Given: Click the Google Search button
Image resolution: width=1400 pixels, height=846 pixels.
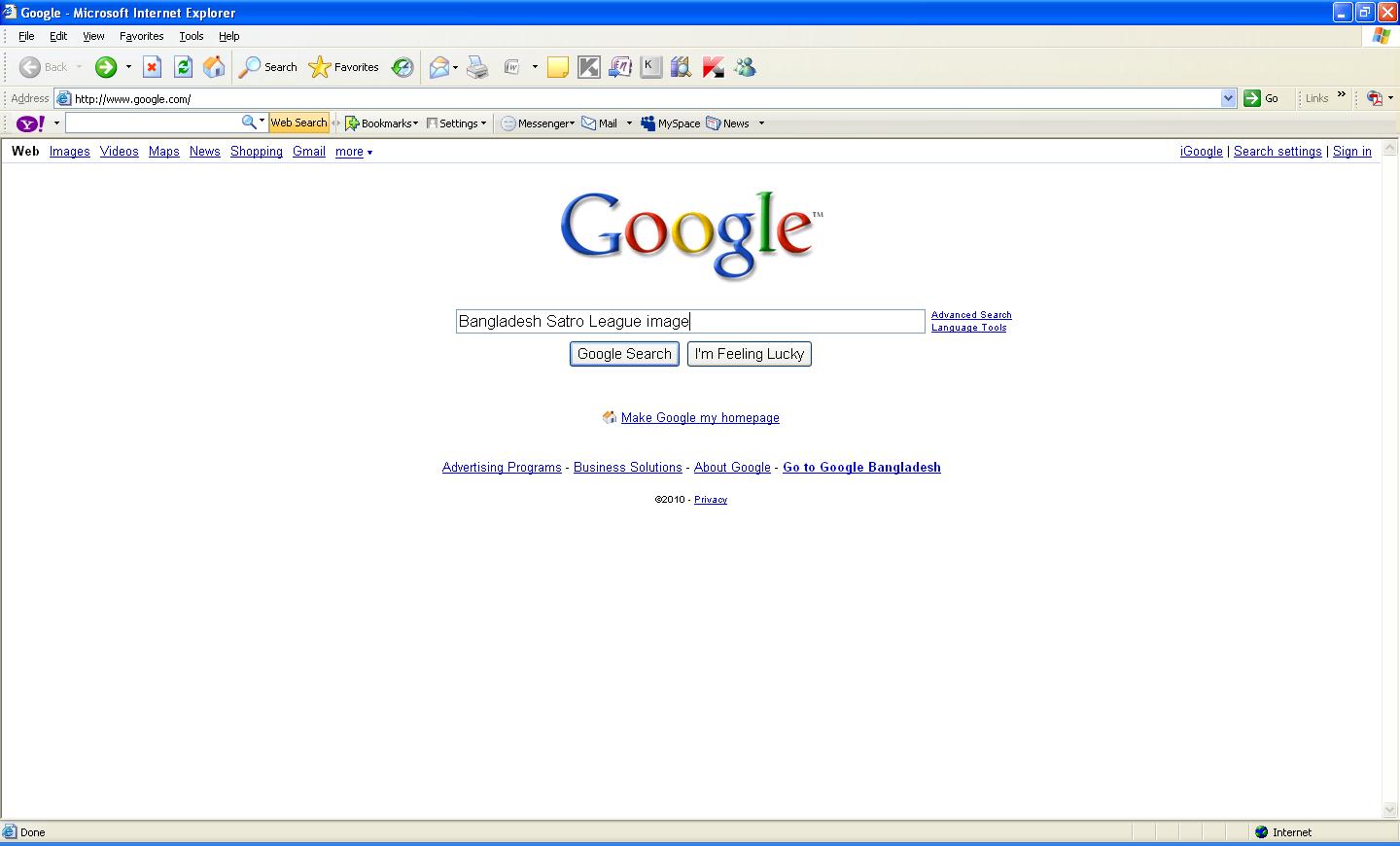Looking at the screenshot, I should click(624, 354).
